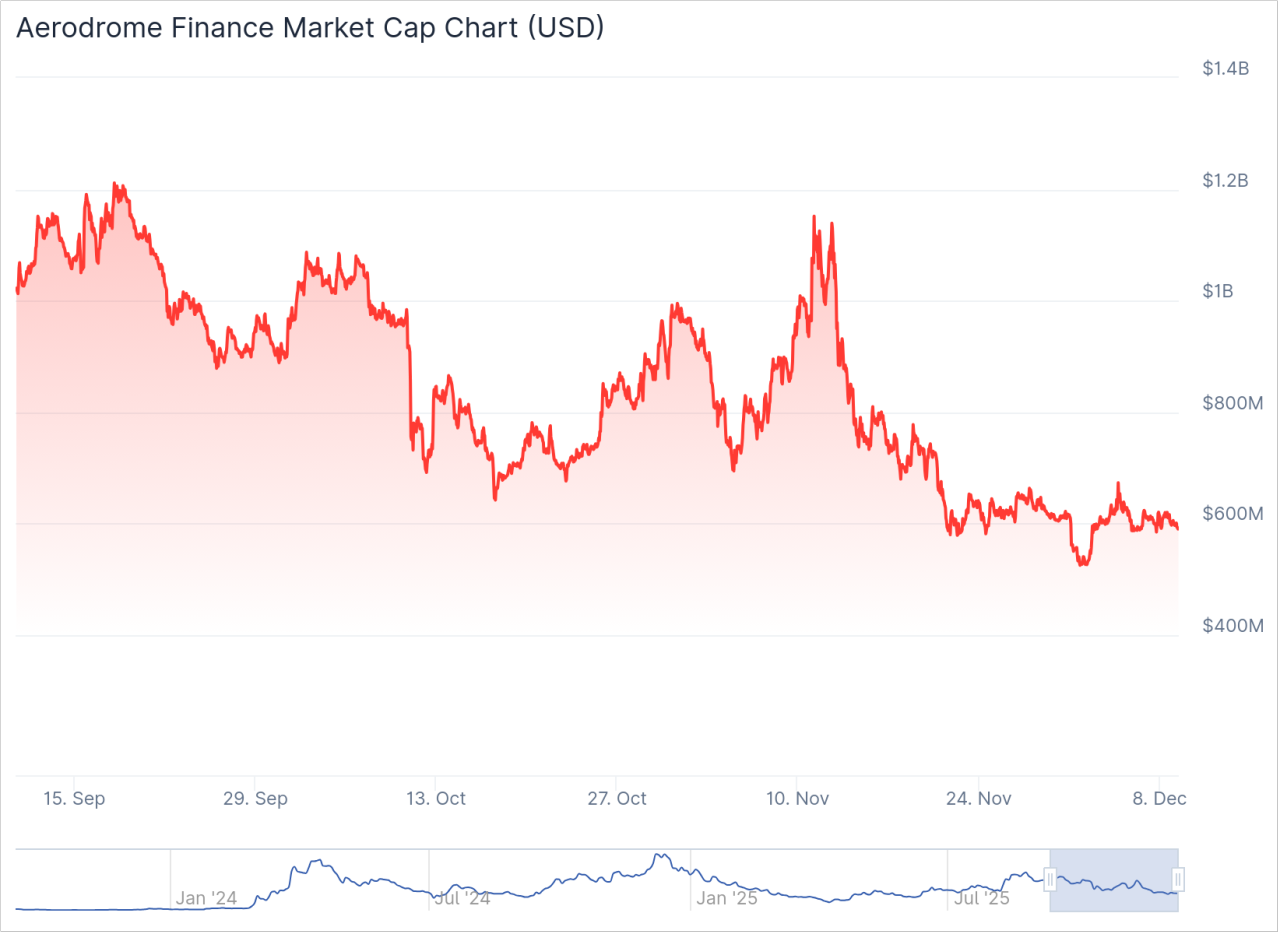Click the 10. Nov axis date

click(798, 798)
